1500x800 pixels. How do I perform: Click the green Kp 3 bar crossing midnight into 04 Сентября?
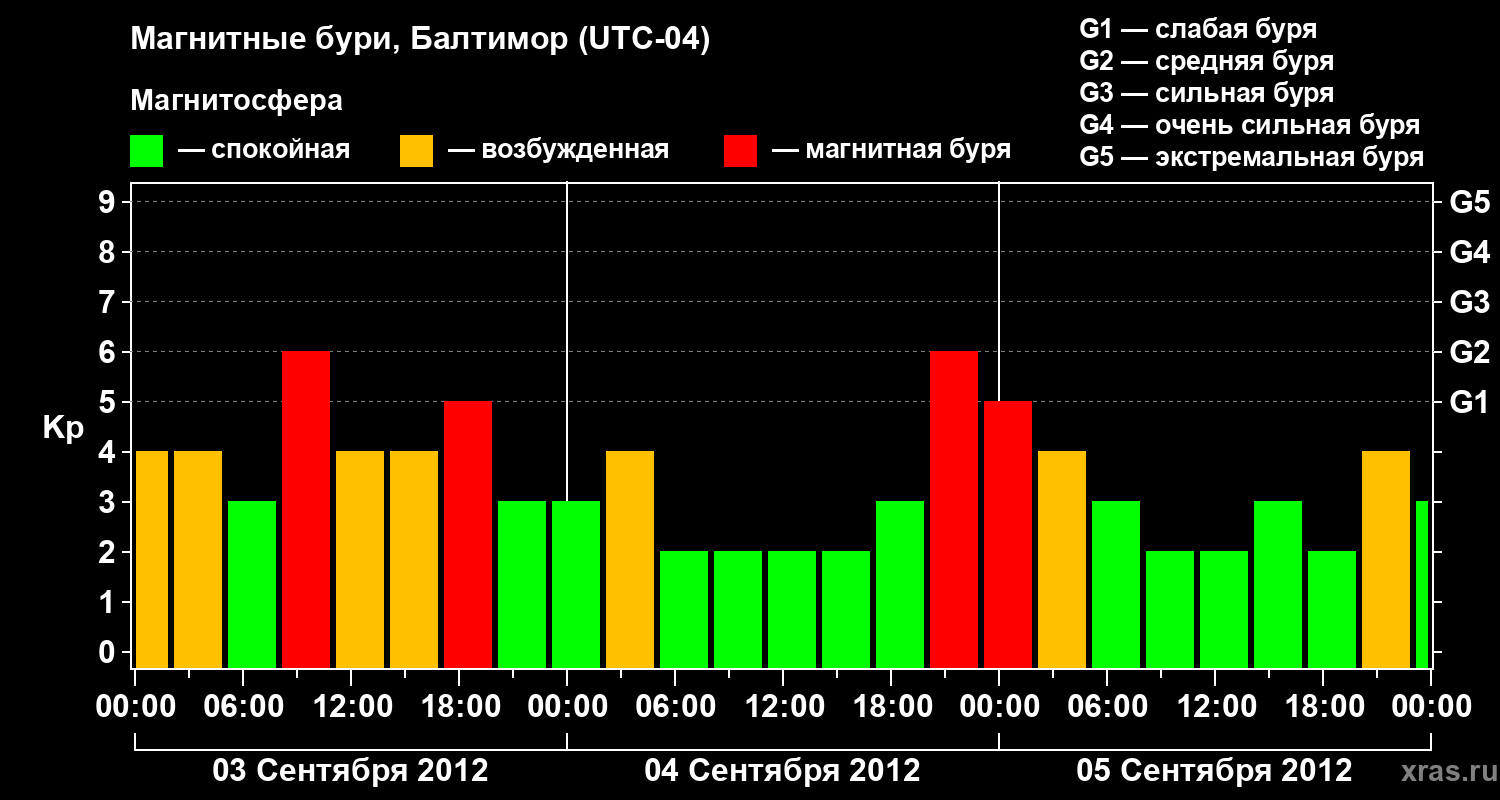576,584
